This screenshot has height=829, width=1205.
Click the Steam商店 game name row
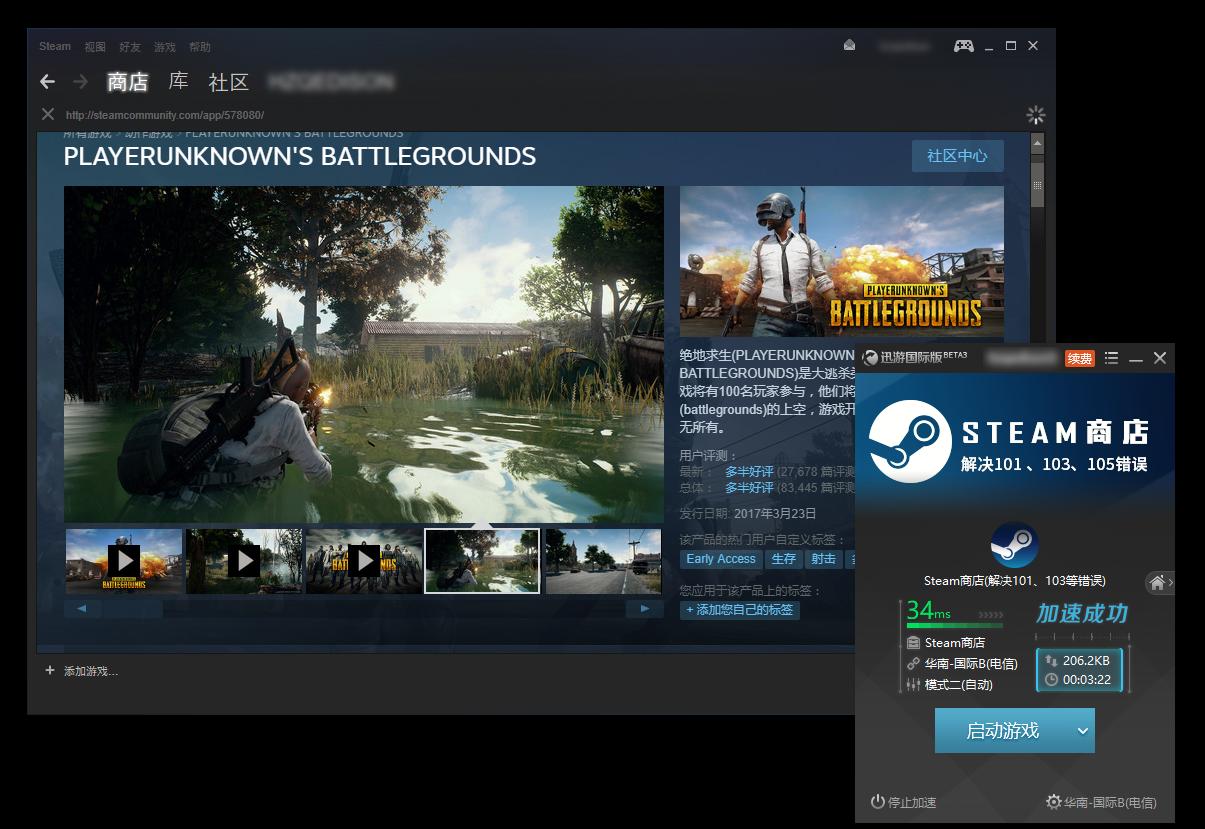coord(946,643)
